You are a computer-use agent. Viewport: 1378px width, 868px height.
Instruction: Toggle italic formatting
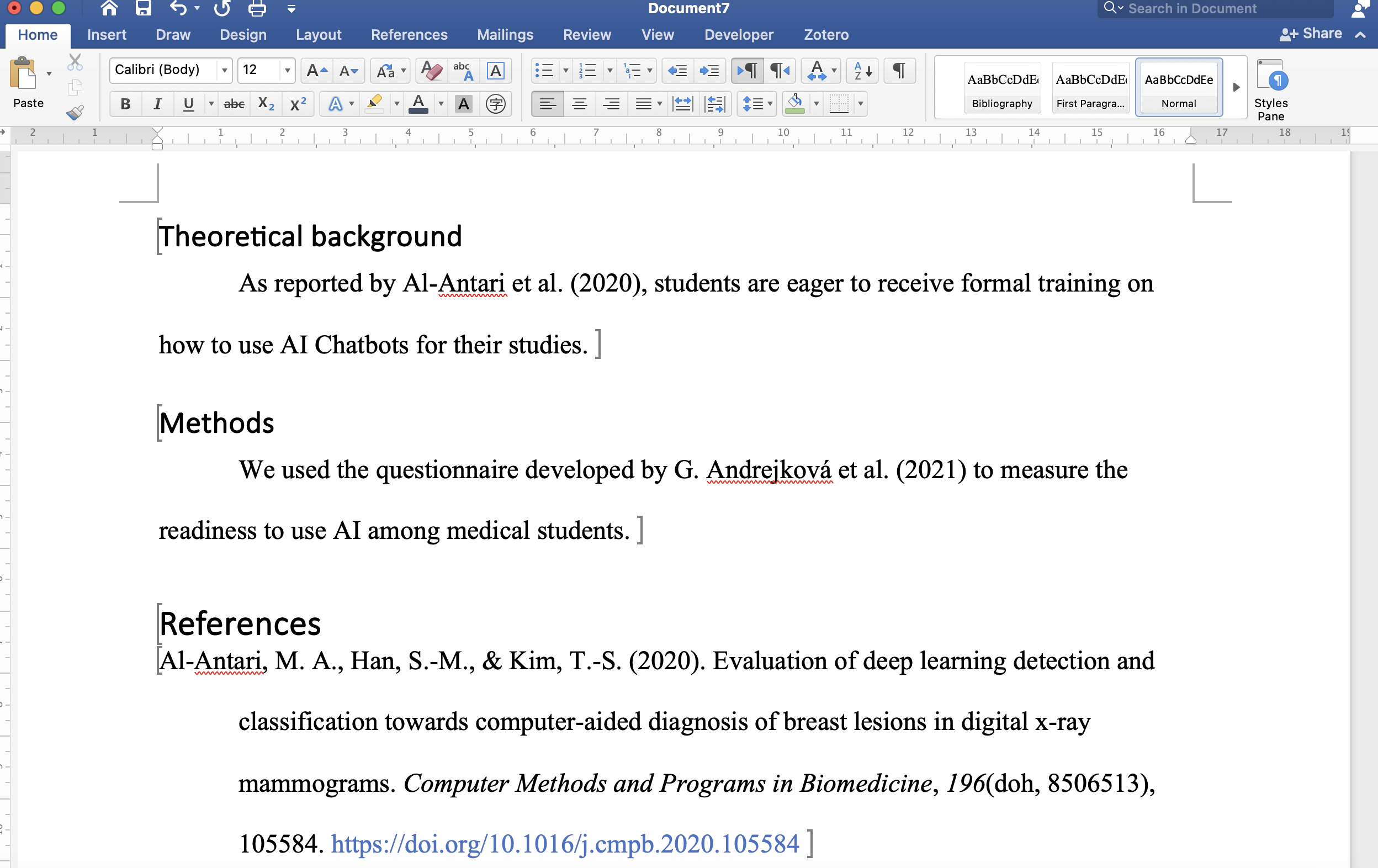click(157, 104)
